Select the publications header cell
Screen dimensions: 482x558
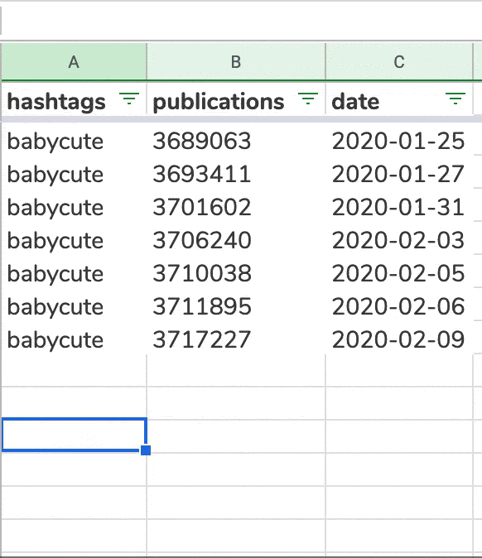236,101
